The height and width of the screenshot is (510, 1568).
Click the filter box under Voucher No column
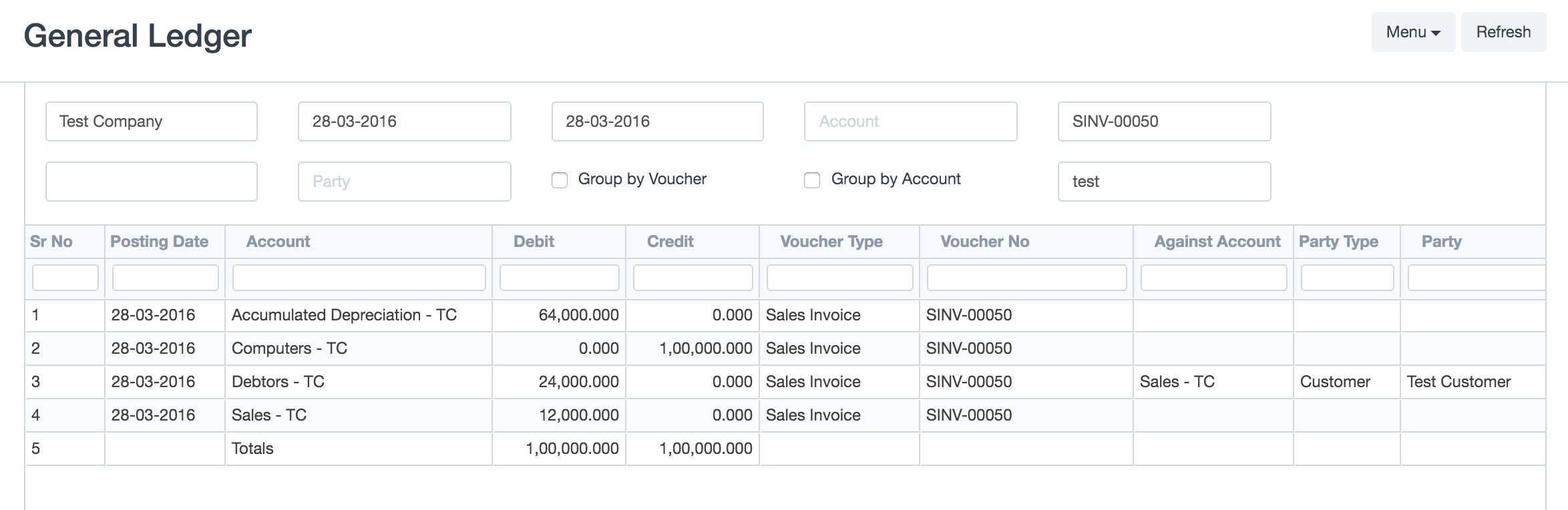tap(1026, 278)
